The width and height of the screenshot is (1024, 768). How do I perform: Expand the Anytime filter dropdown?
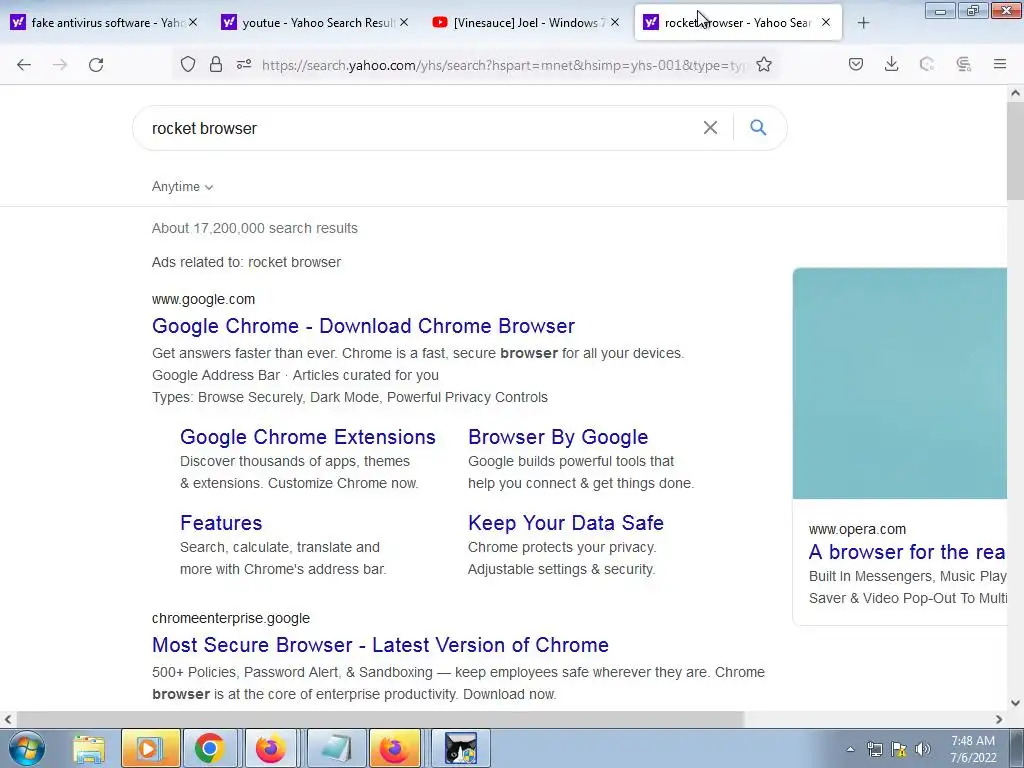point(182,187)
